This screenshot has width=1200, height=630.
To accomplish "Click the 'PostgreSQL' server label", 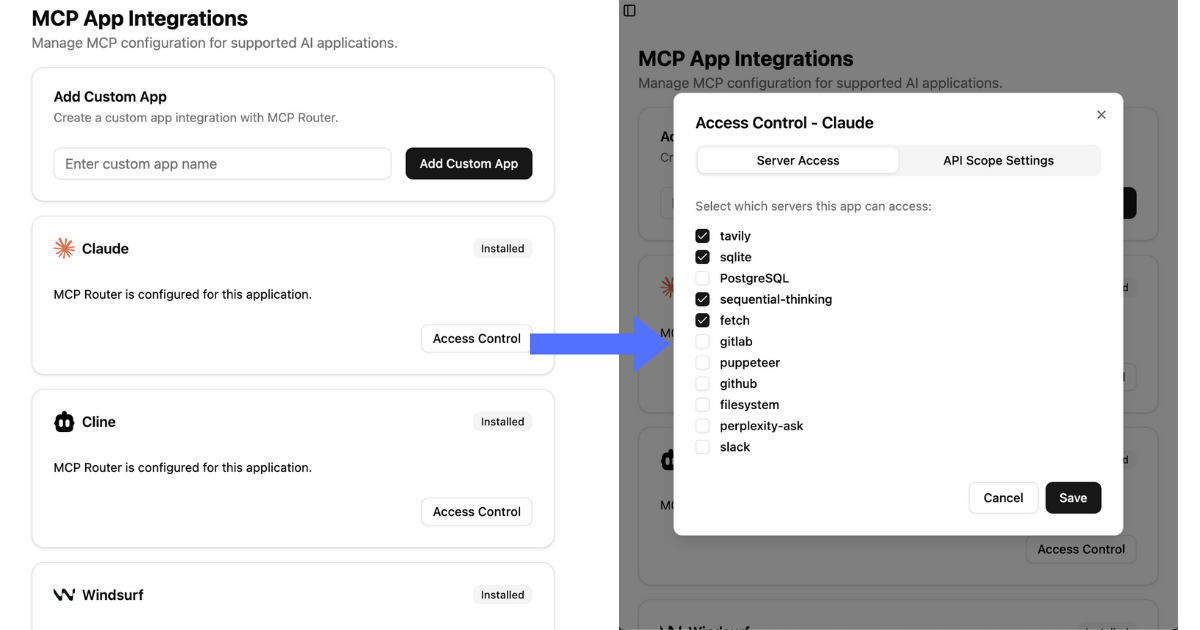I will [754, 278].
